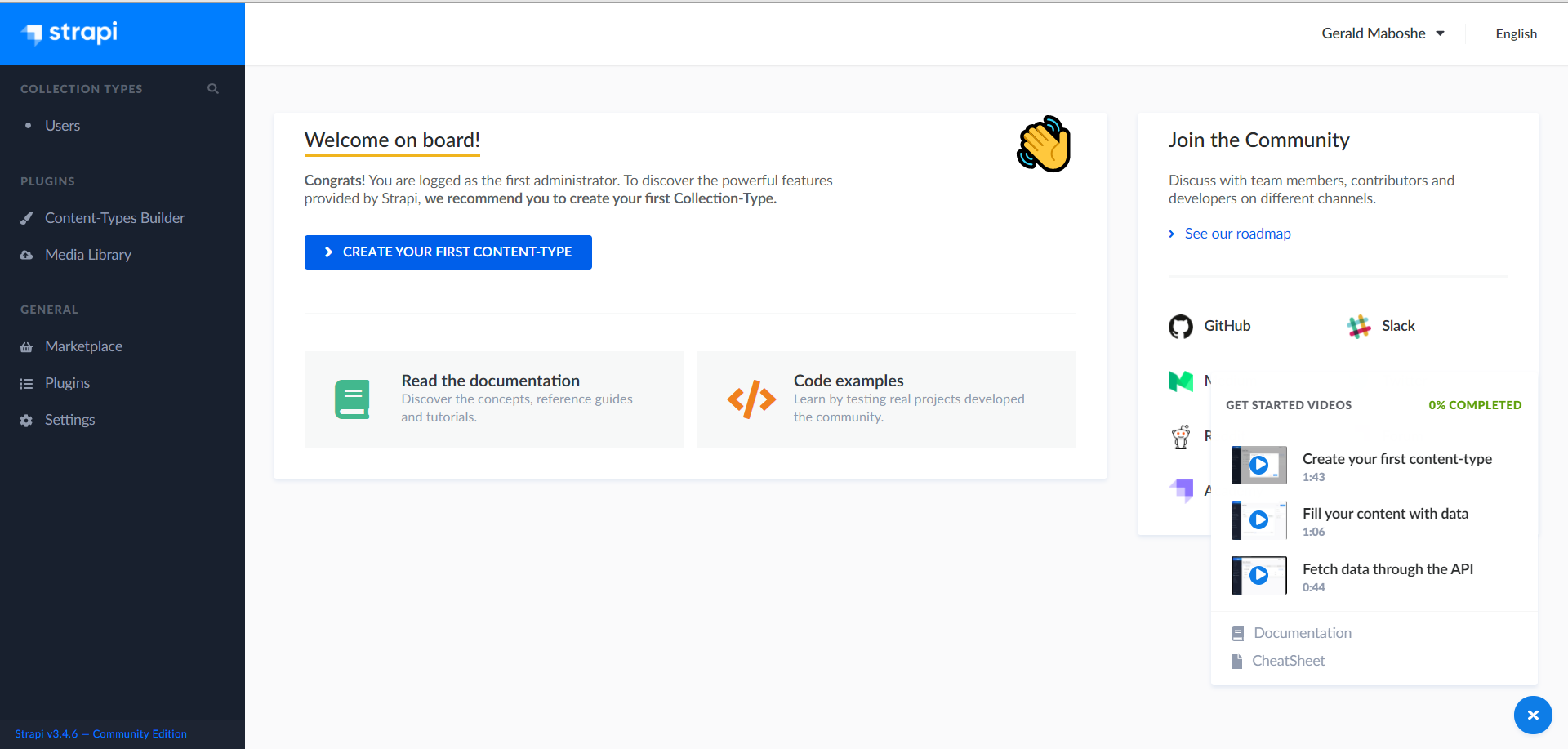Search collection types magnifier icon

tap(213, 88)
